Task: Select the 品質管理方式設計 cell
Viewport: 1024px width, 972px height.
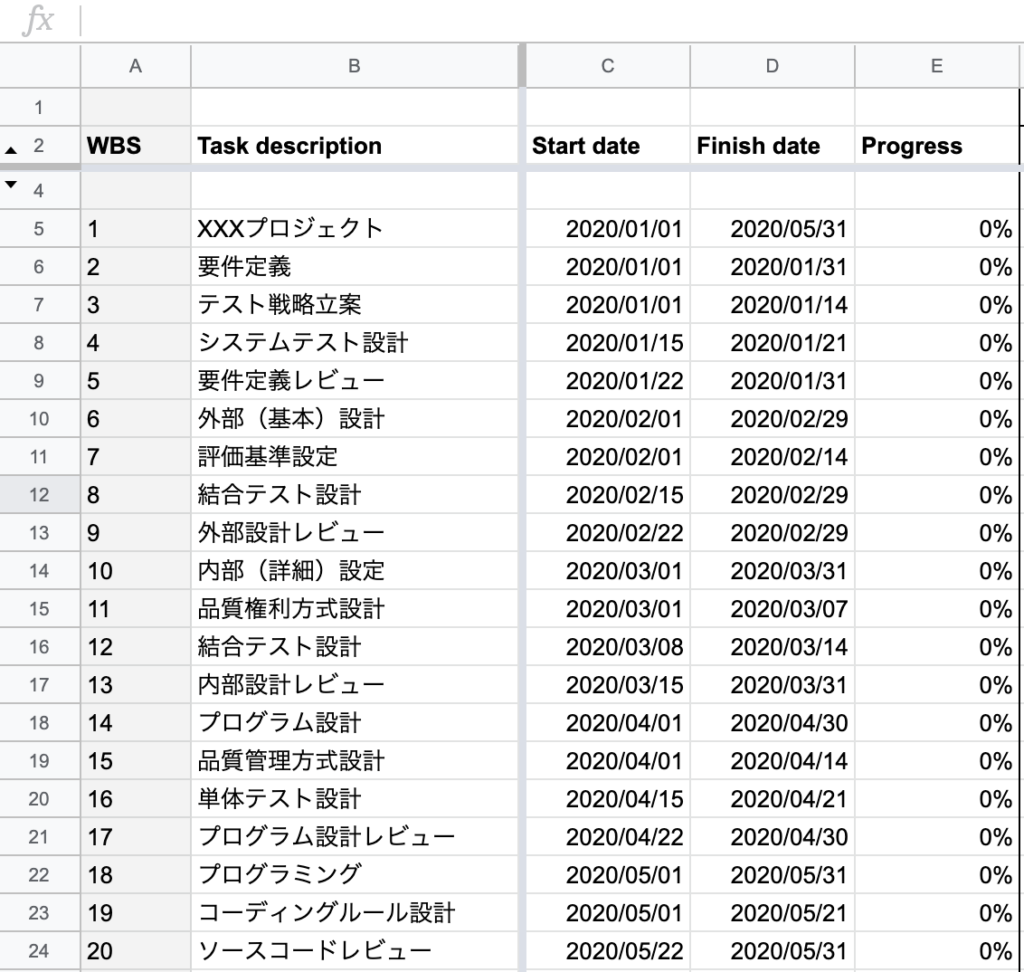Action: (354, 760)
